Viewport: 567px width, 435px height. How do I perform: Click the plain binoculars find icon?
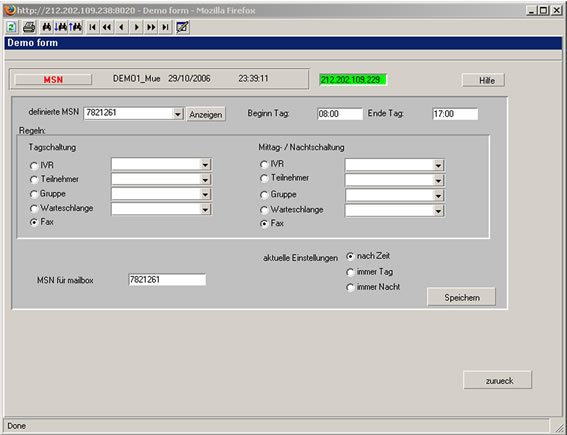pos(47,27)
